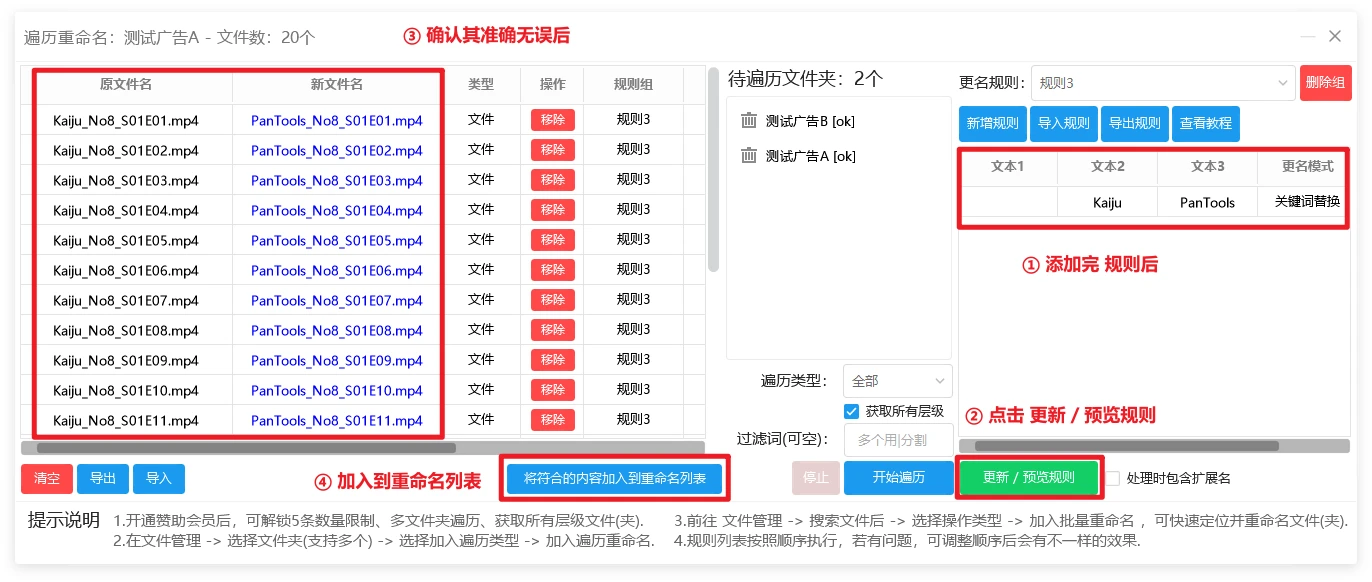Enable the 处理时包含扩展名 checkbox
This screenshot has height=582, width=1372.
click(x=1113, y=478)
